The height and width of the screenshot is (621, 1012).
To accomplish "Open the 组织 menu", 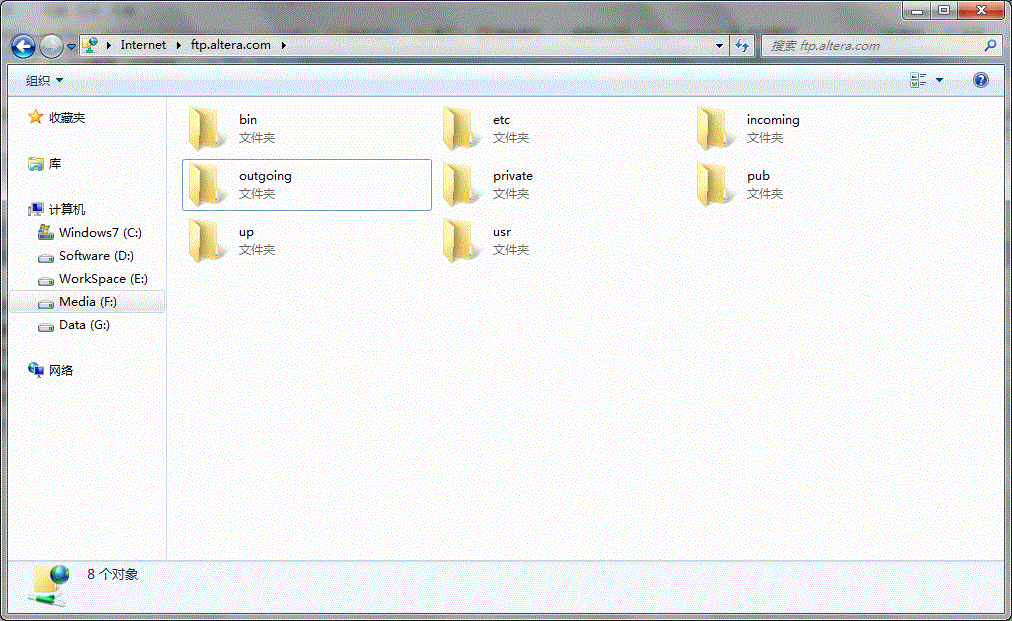I will coord(44,80).
